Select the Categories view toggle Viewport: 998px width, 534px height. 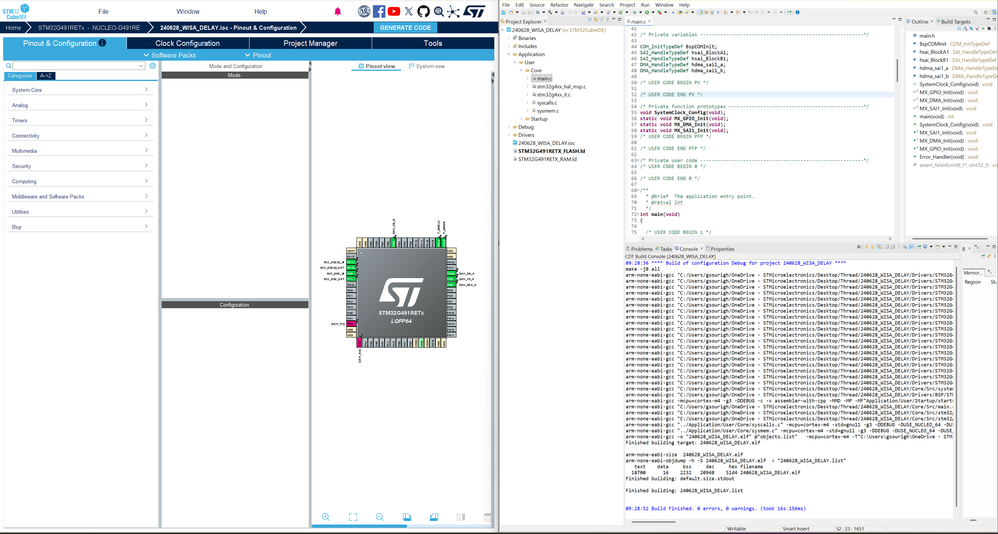coord(20,76)
